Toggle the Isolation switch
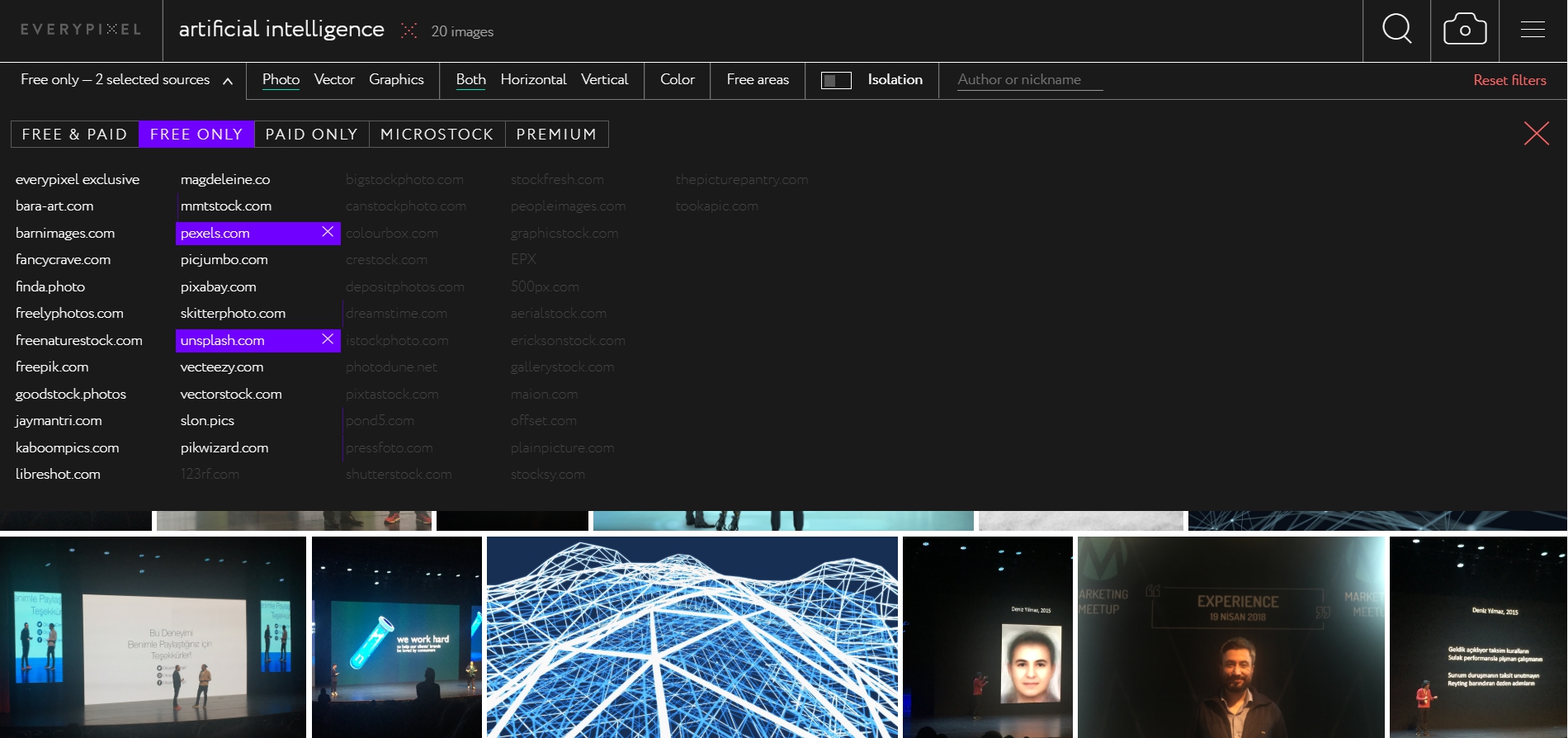Viewport: 1568px width, 738px height. click(x=836, y=80)
